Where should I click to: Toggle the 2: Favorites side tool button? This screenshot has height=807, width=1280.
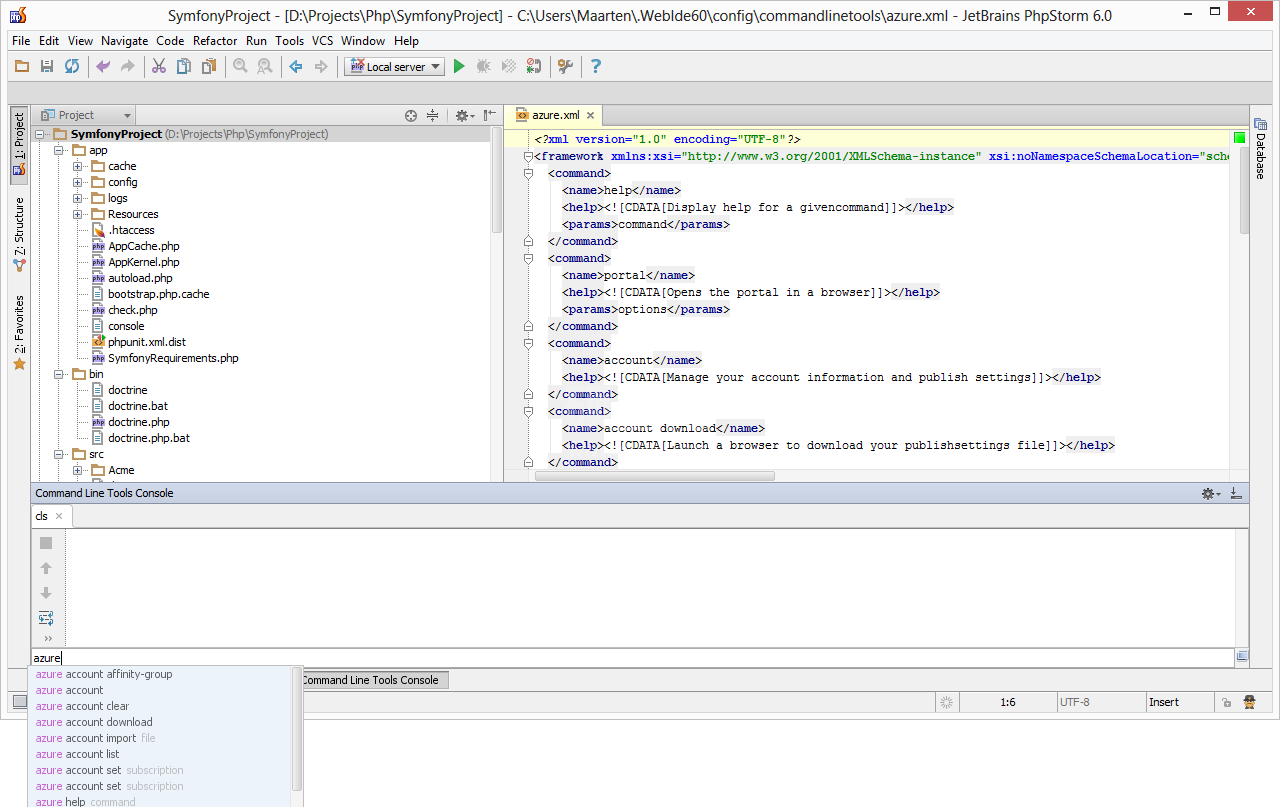click(x=19, y=333)
